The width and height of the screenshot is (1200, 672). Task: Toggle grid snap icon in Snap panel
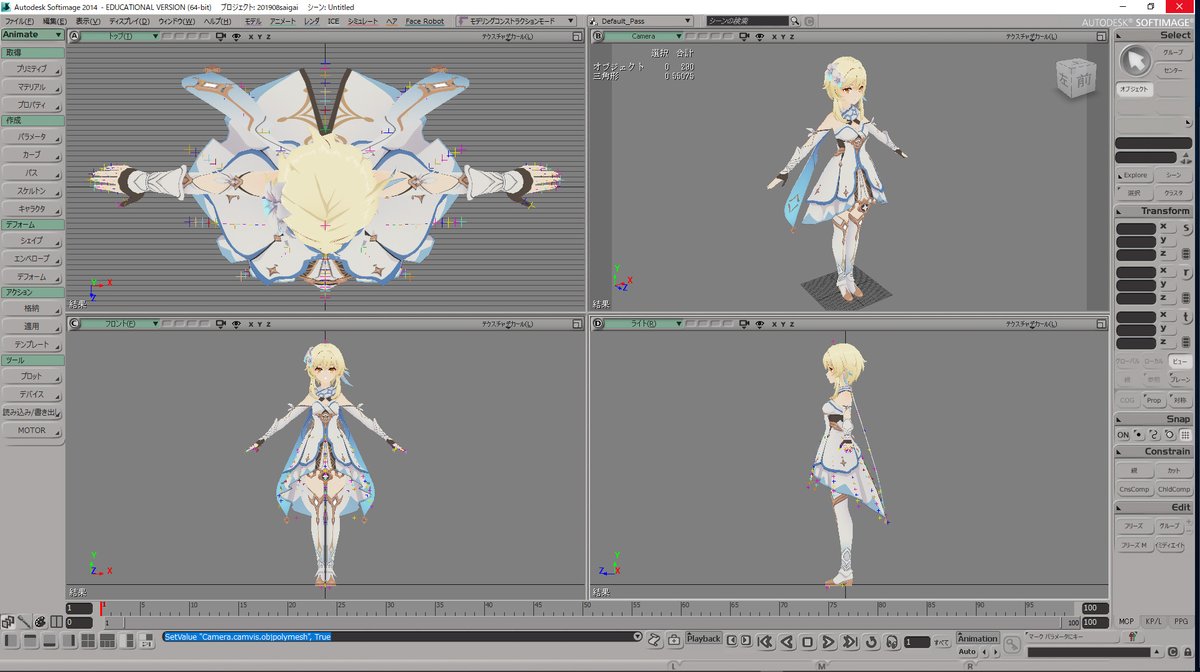(1186, 435)
